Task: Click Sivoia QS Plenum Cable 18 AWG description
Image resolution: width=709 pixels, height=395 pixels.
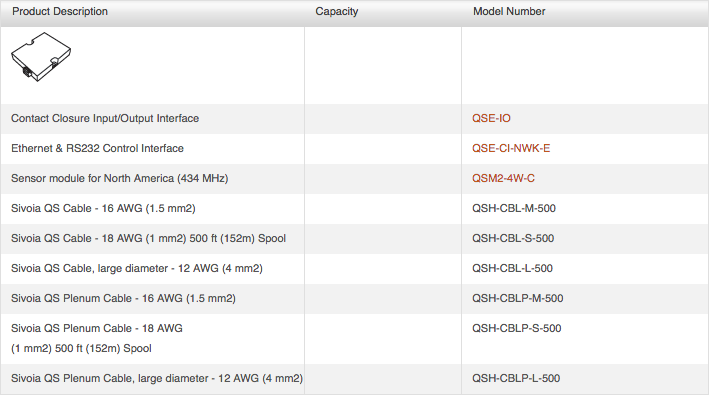Action: click(x=97, y=338)
